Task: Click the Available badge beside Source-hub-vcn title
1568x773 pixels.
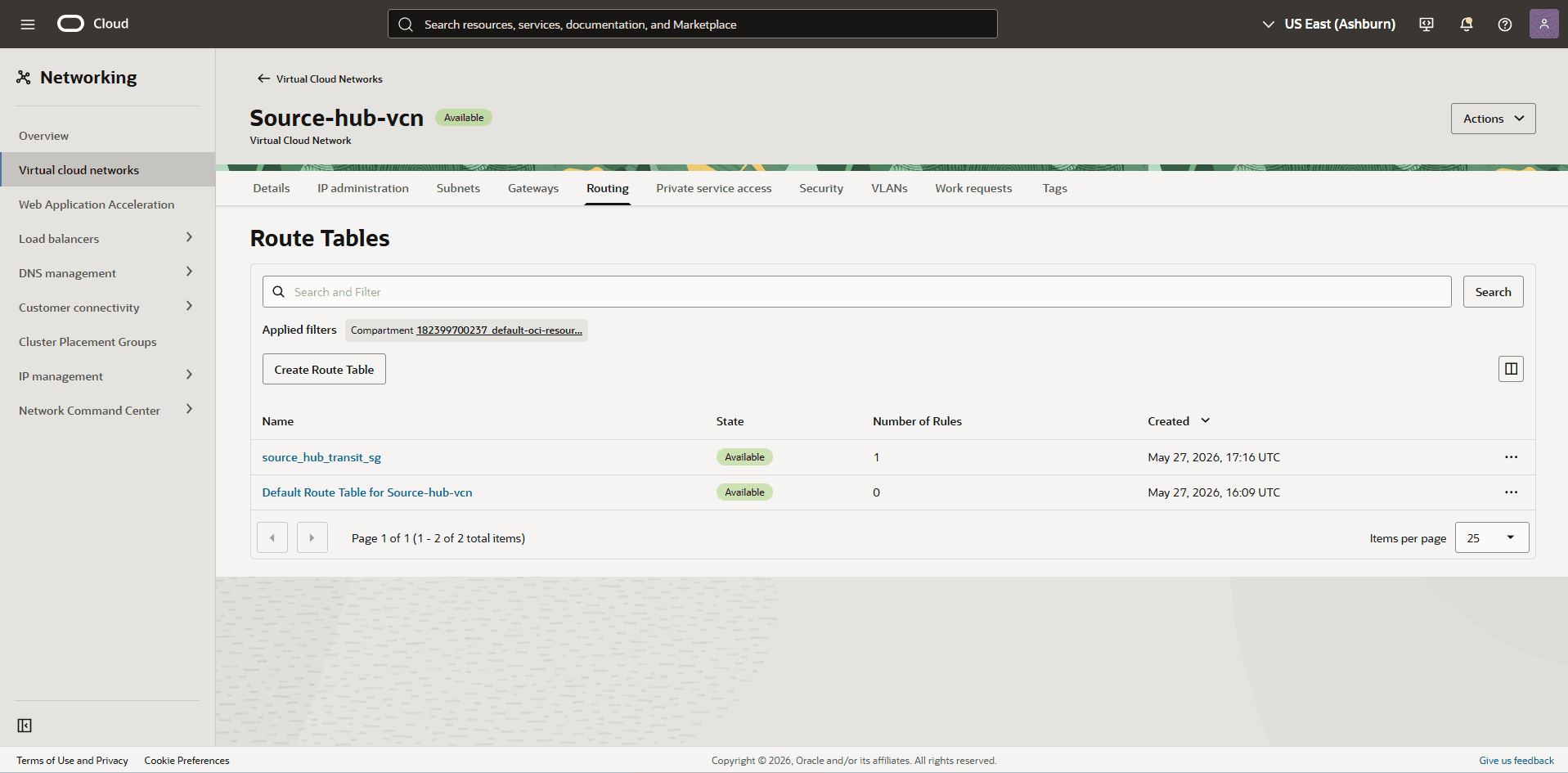Action: pyautogui.click(x=464, y=118)
